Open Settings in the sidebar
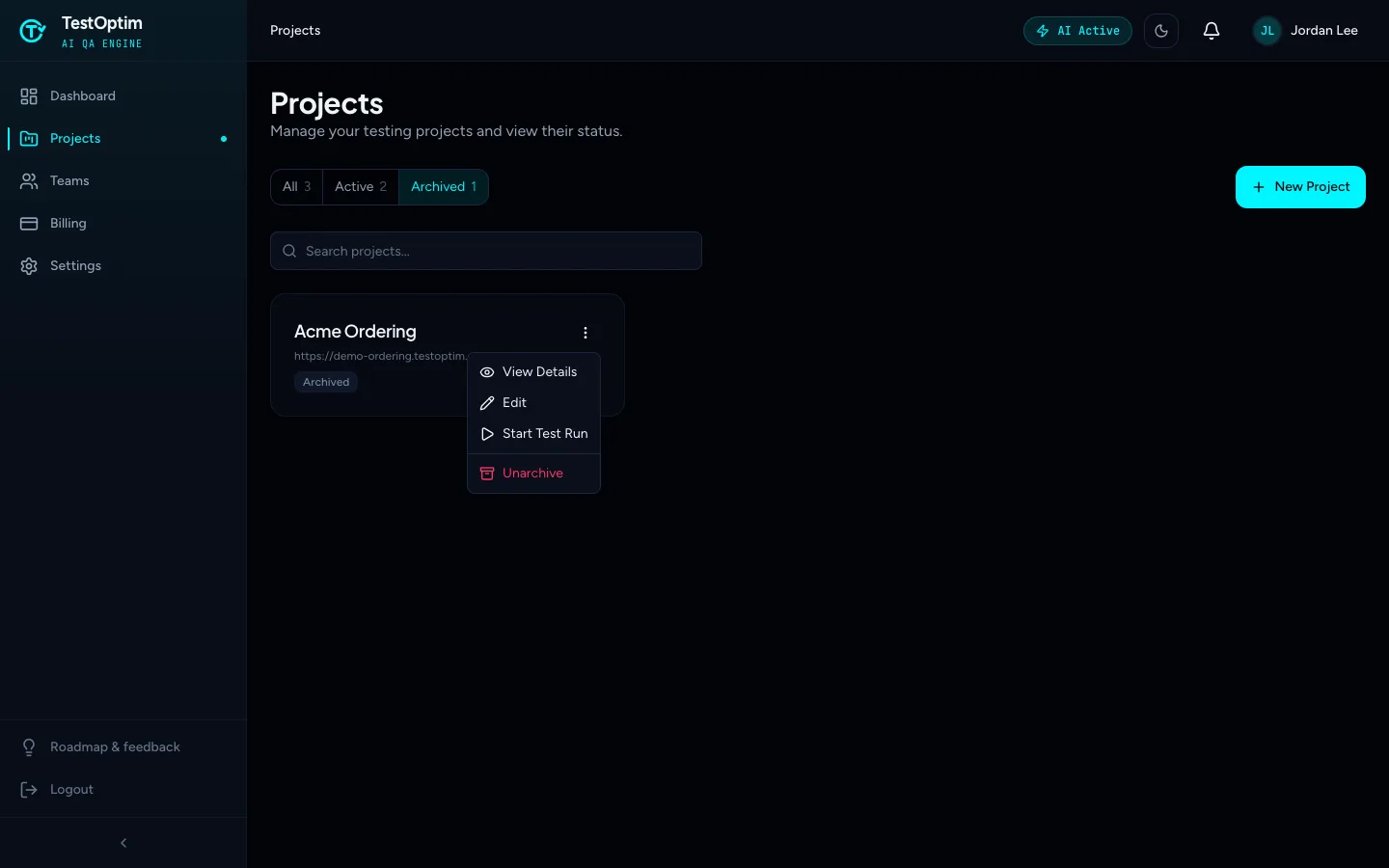Screen dimensions: 1389x868 tap(123, 266)
